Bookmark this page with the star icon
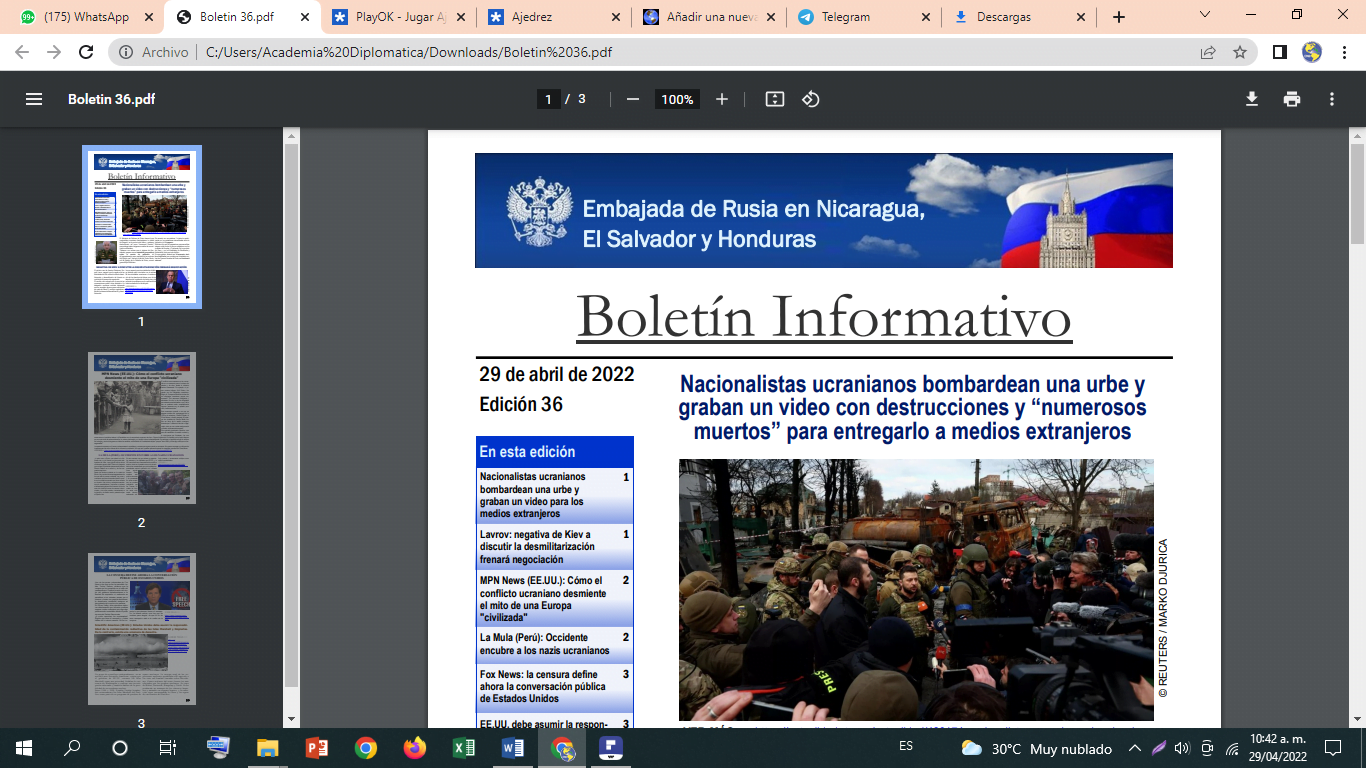This screenshot has height=768, width=1366. click(x=1240, y=52)
